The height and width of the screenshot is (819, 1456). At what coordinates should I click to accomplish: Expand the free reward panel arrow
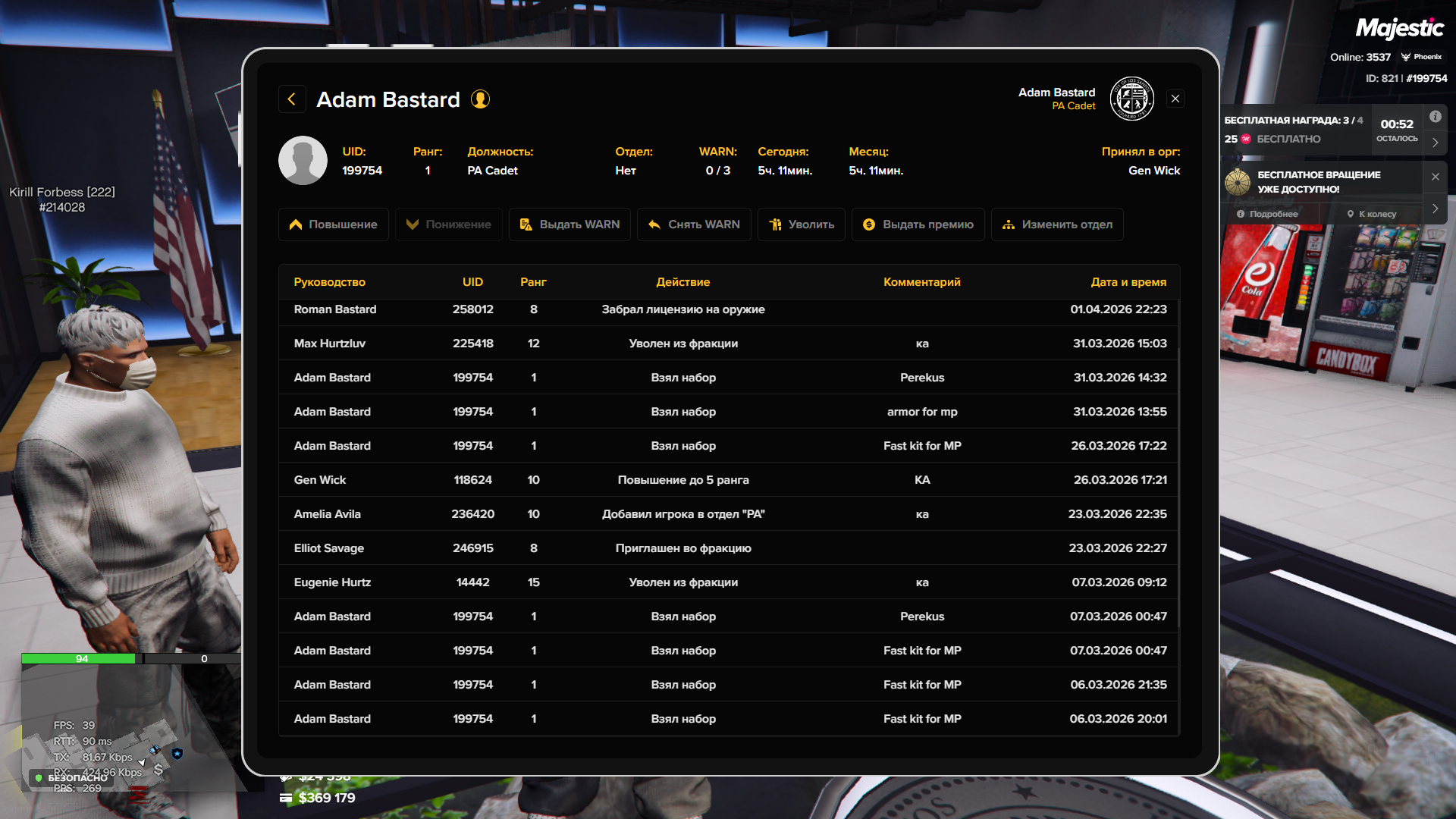pyautogui.click(x=1435, y=143)
